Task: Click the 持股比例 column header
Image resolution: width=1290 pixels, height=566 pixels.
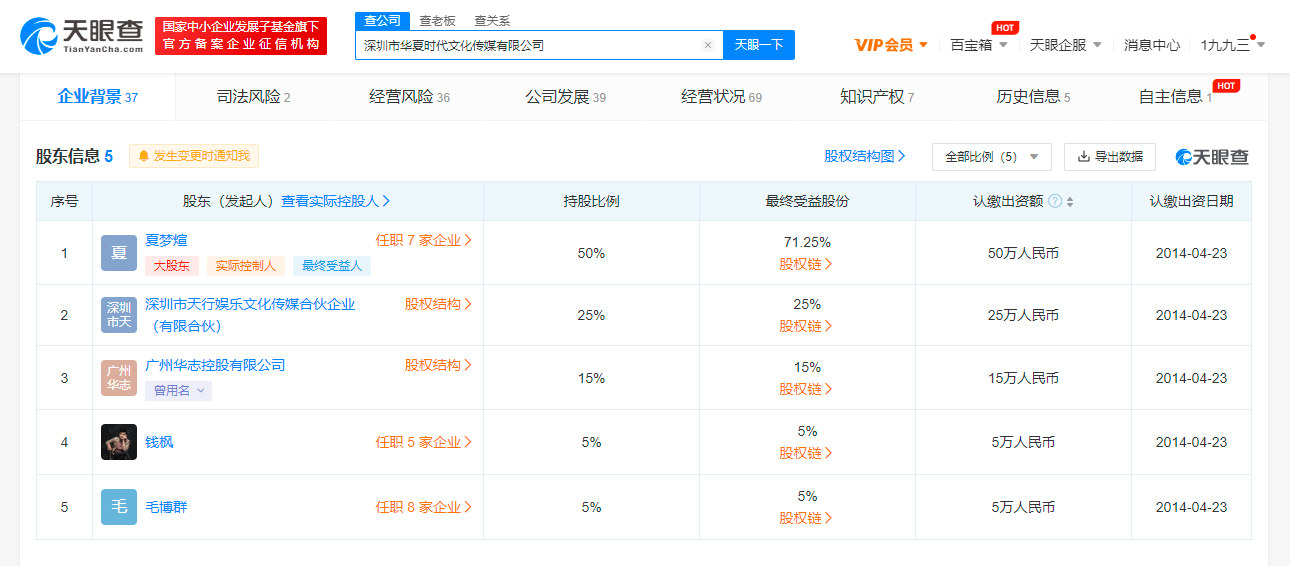Action: (x=591, y=201)
